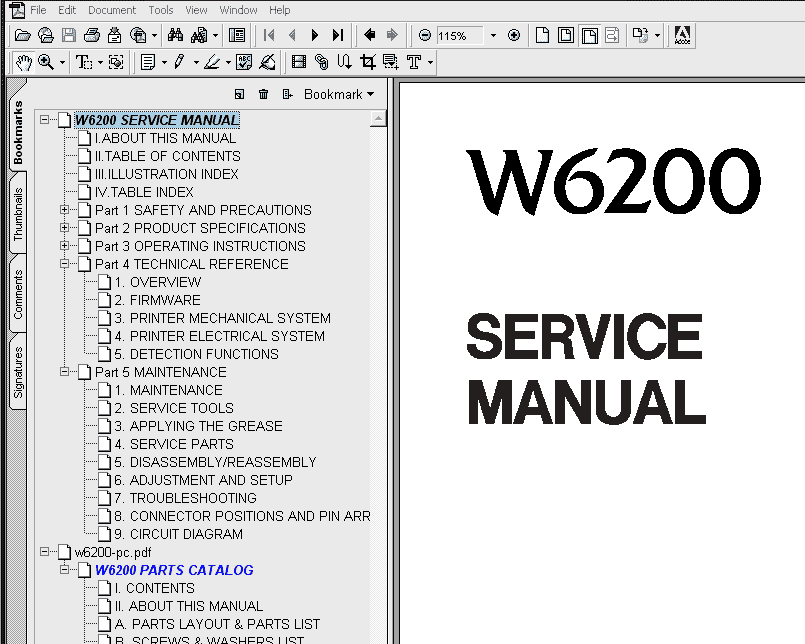The width and height of the screenshot is (805, 644).
Task: Expand Part 2 PRODUCT SPECIFICATIONS bookmark
Action: (x=64, y=228)
